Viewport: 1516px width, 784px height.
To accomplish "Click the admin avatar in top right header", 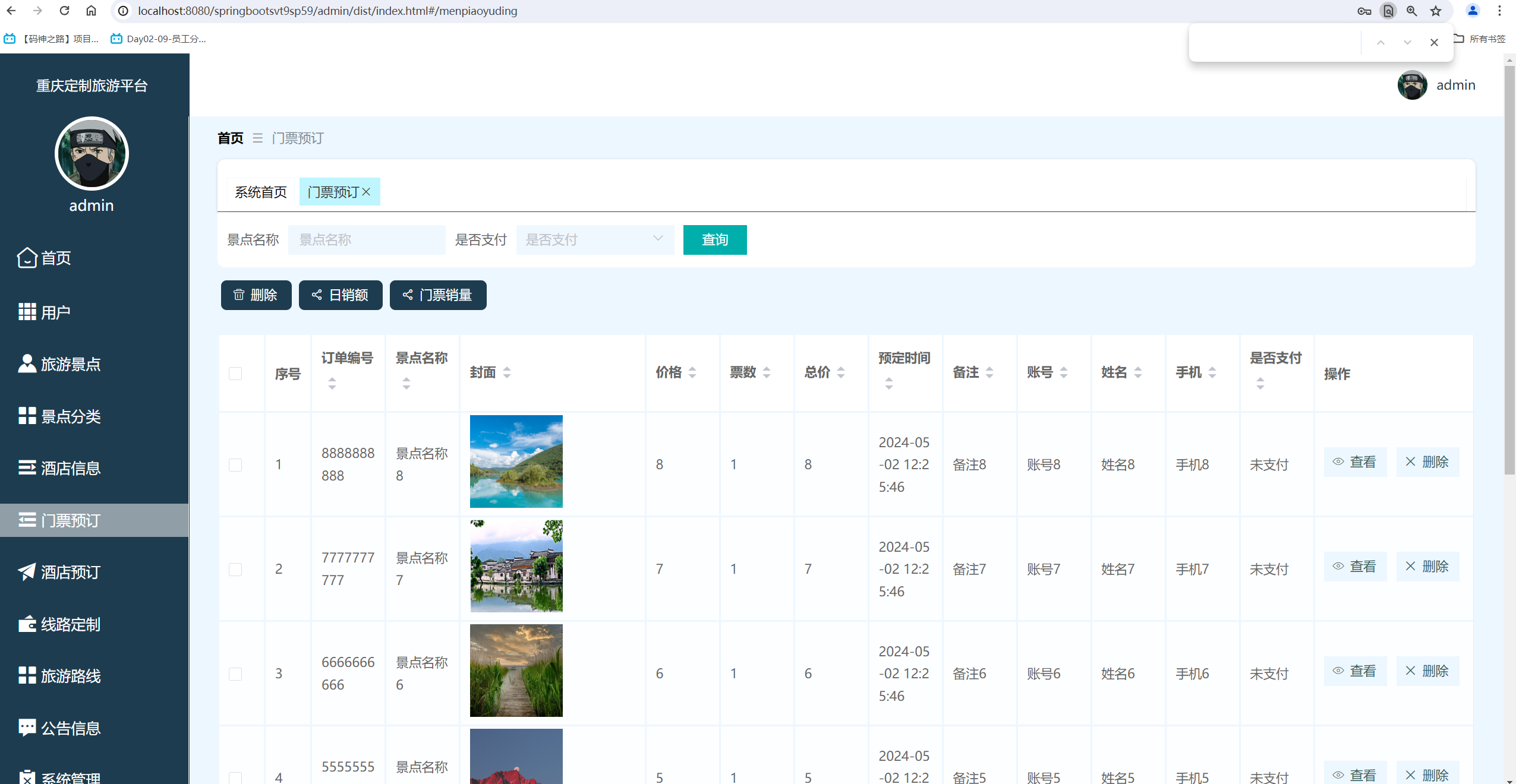I will pos(1412,85).
